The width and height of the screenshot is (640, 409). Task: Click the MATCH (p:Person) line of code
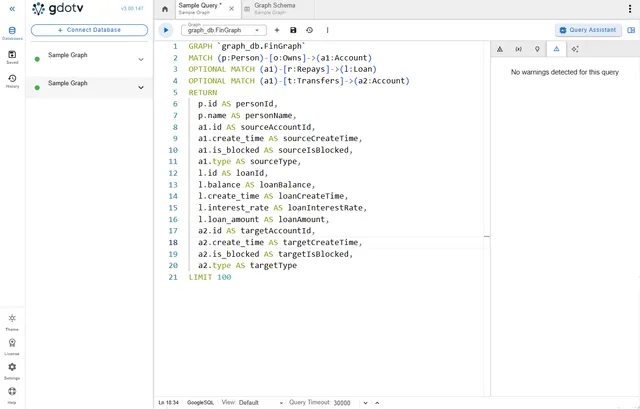280,58
